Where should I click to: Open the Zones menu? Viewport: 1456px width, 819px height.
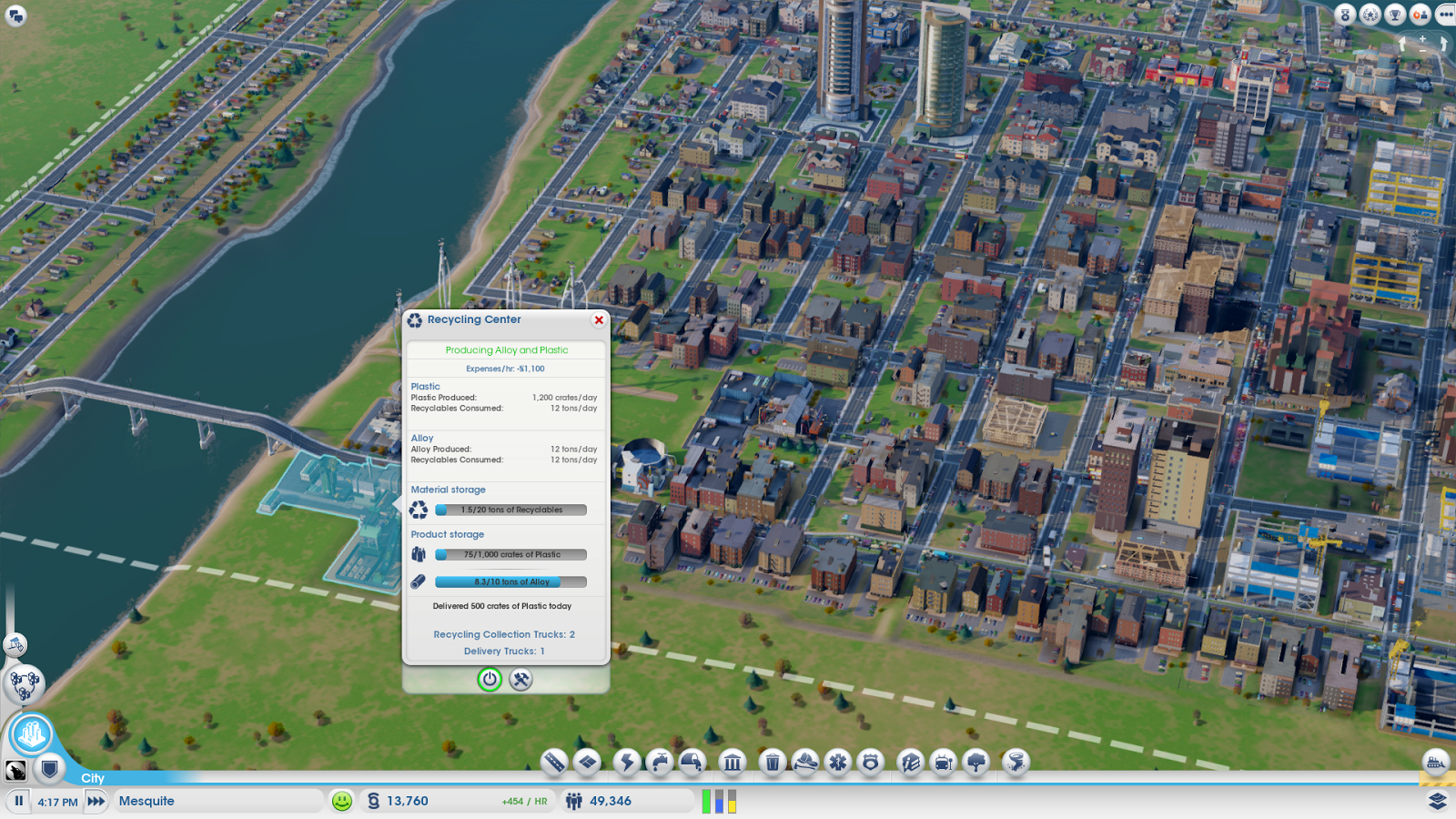(x=588, y=762)
